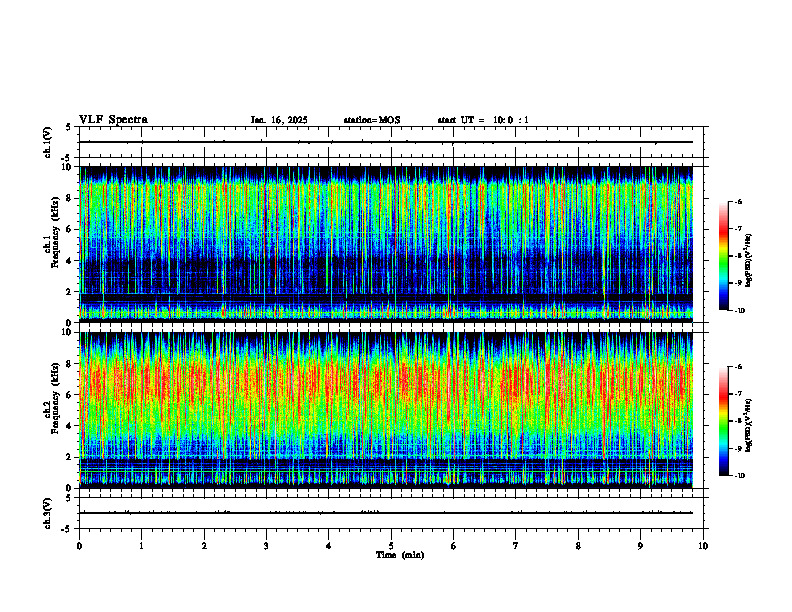Click inside the ch.2 spectrogram panel
The image size is (792, 612).
(386, 410)
